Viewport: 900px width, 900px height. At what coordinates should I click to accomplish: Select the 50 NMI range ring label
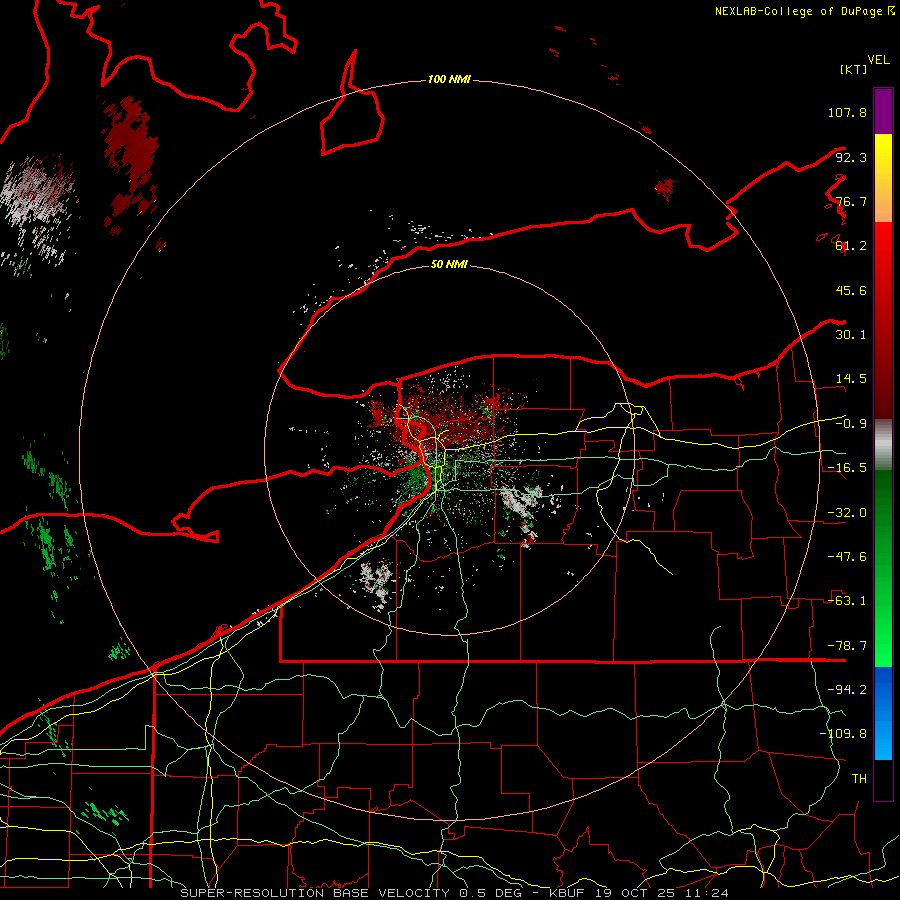(449, 264)
